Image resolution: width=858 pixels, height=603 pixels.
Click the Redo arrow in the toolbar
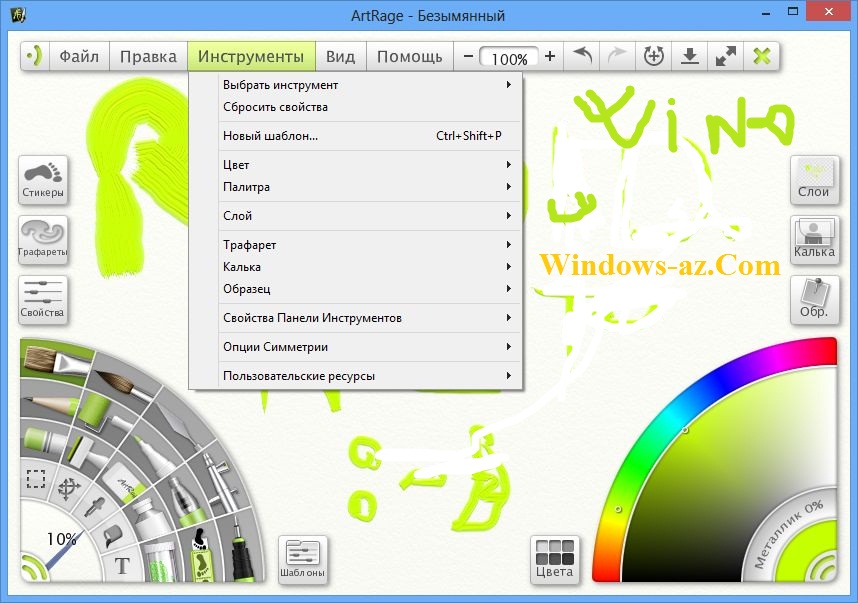617,56
